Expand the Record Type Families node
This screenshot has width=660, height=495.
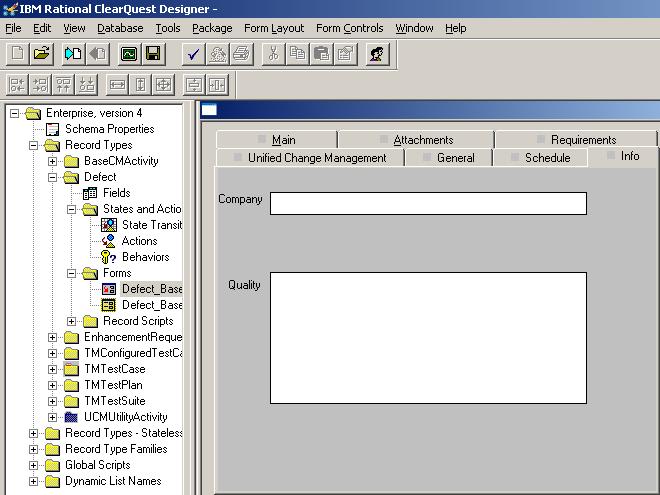33,449
